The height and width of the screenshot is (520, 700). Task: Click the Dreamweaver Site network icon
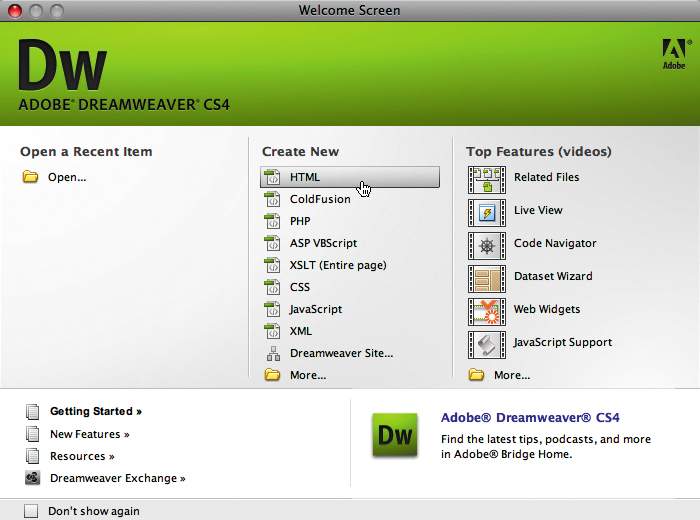tap(272, 353)
